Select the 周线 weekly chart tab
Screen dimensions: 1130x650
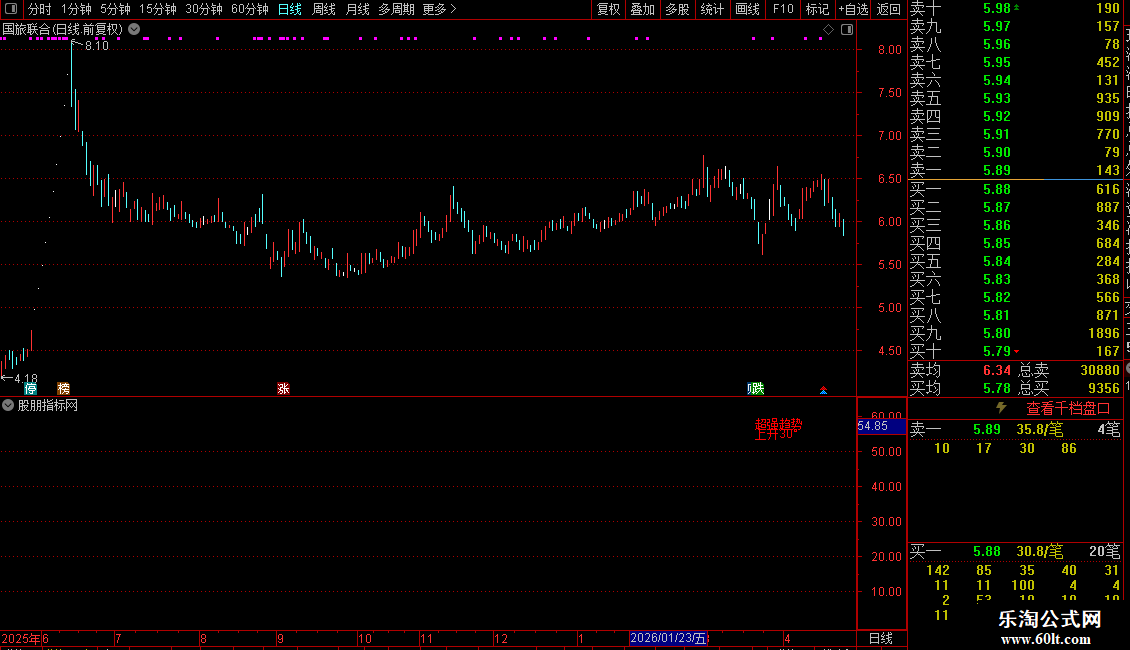[324, 9]
